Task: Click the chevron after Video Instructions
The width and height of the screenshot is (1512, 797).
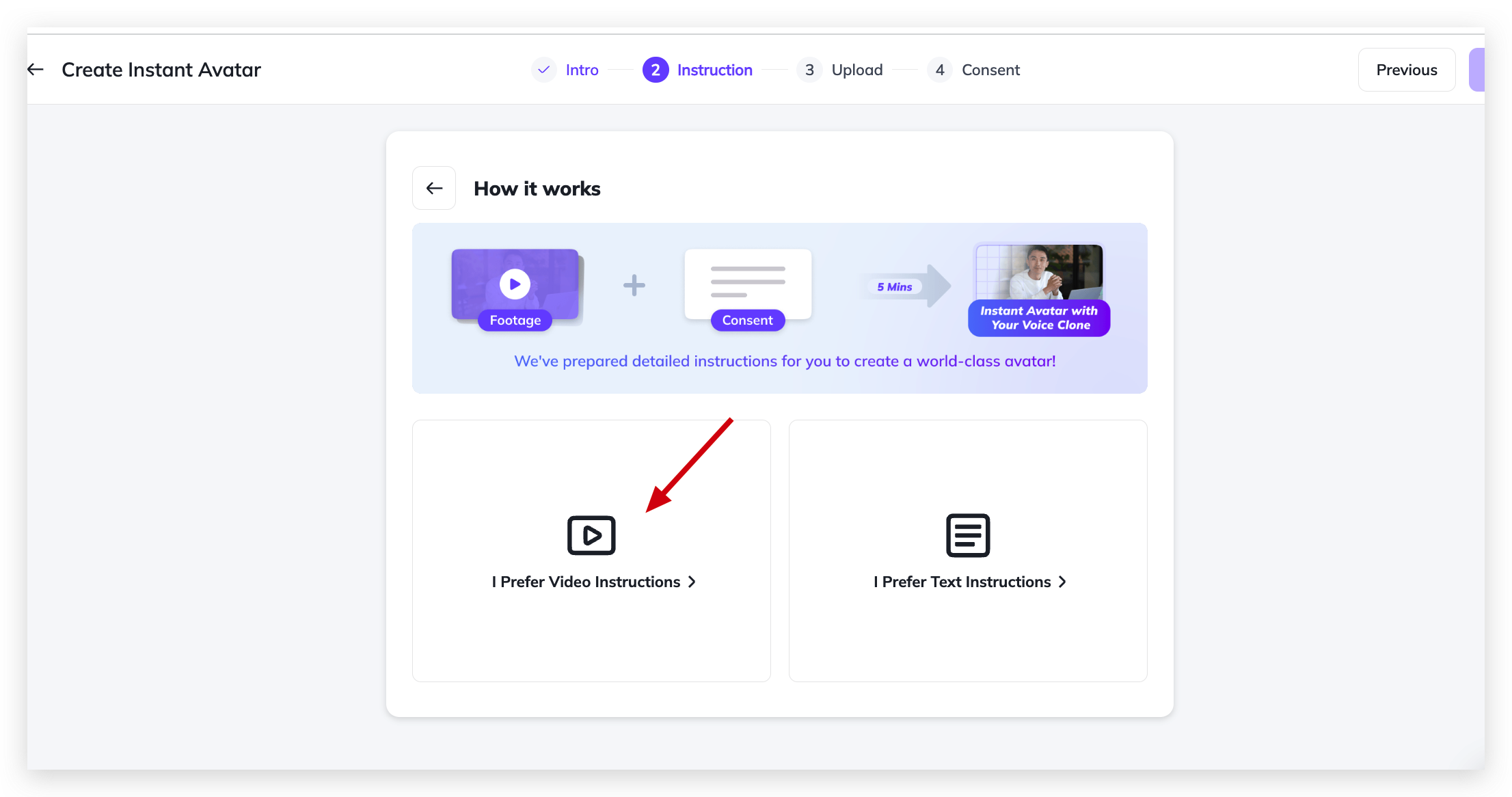Action: [x=692, y=582]
